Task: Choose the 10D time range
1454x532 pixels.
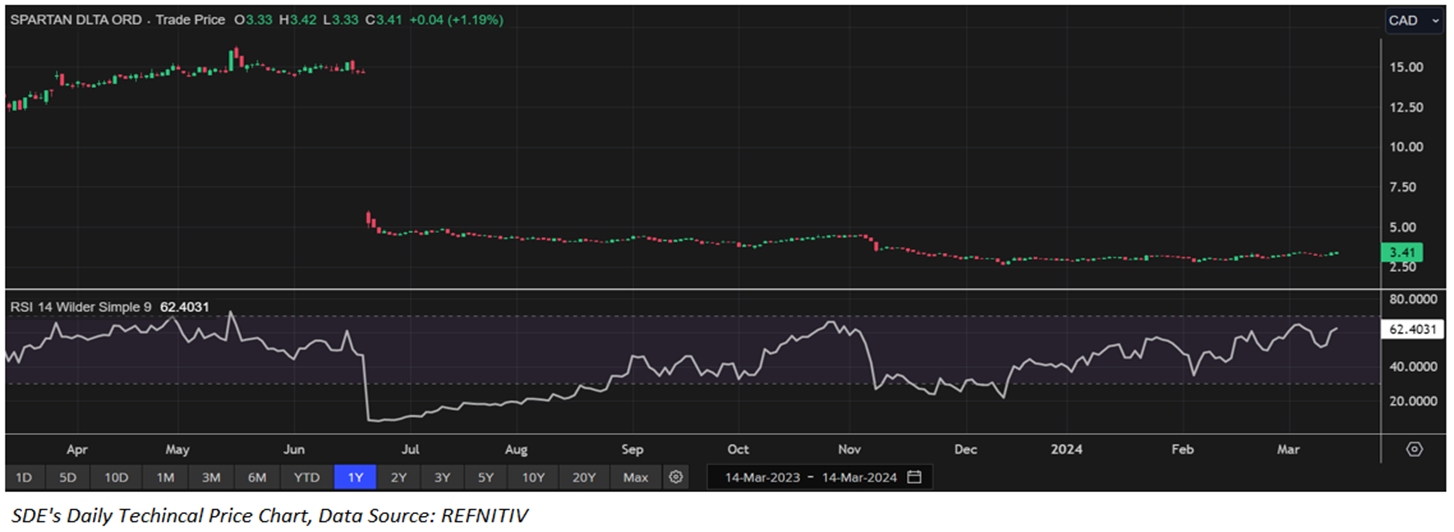Action: coord(117,477)
